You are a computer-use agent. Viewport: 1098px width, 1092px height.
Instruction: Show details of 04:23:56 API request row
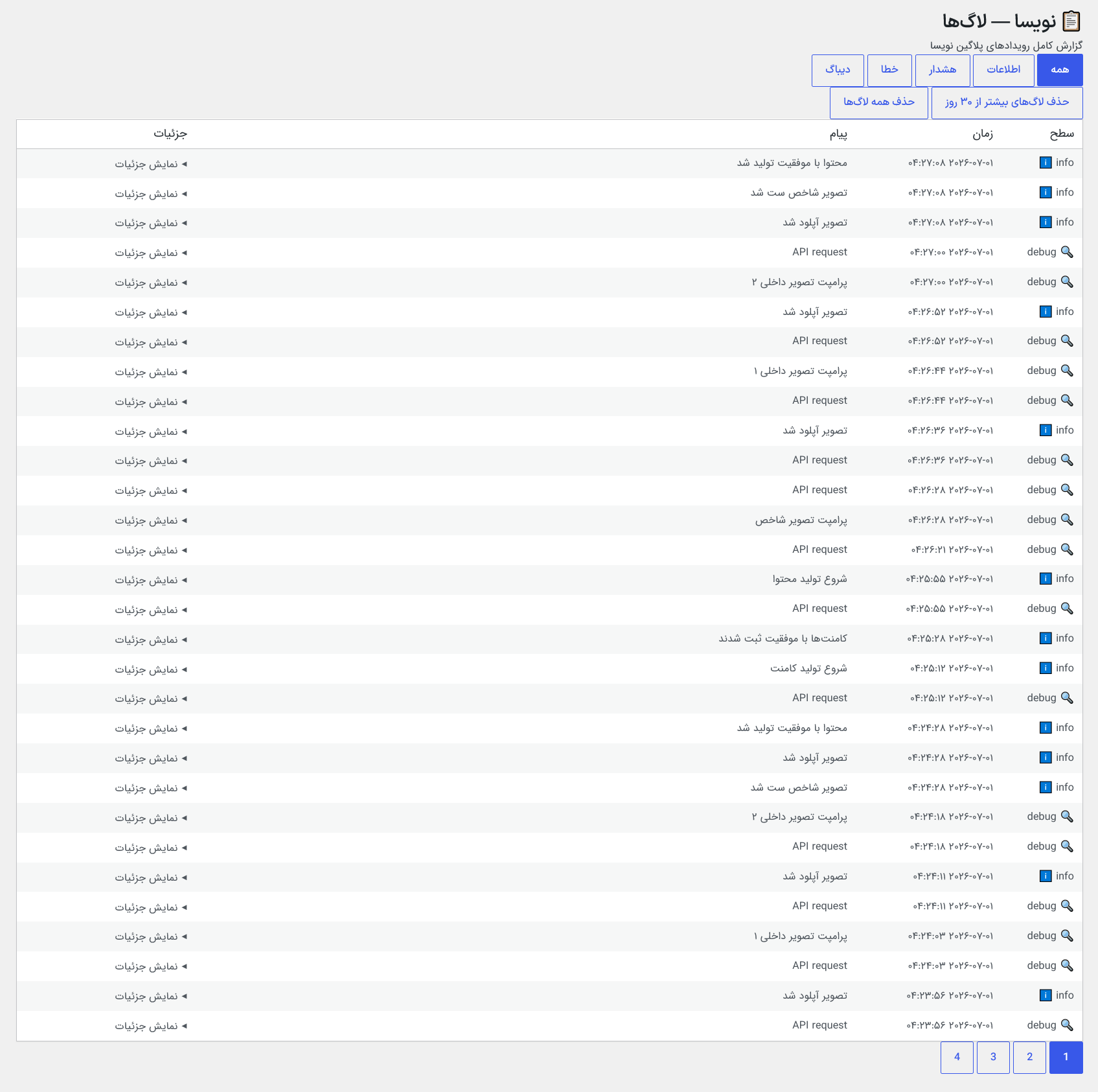(151, 1026)
